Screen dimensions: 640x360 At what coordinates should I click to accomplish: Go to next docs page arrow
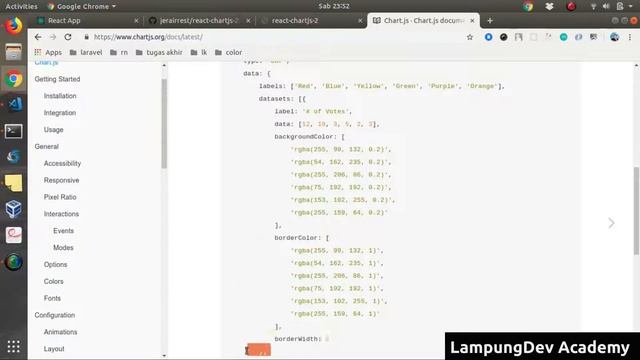click(611, 223)
